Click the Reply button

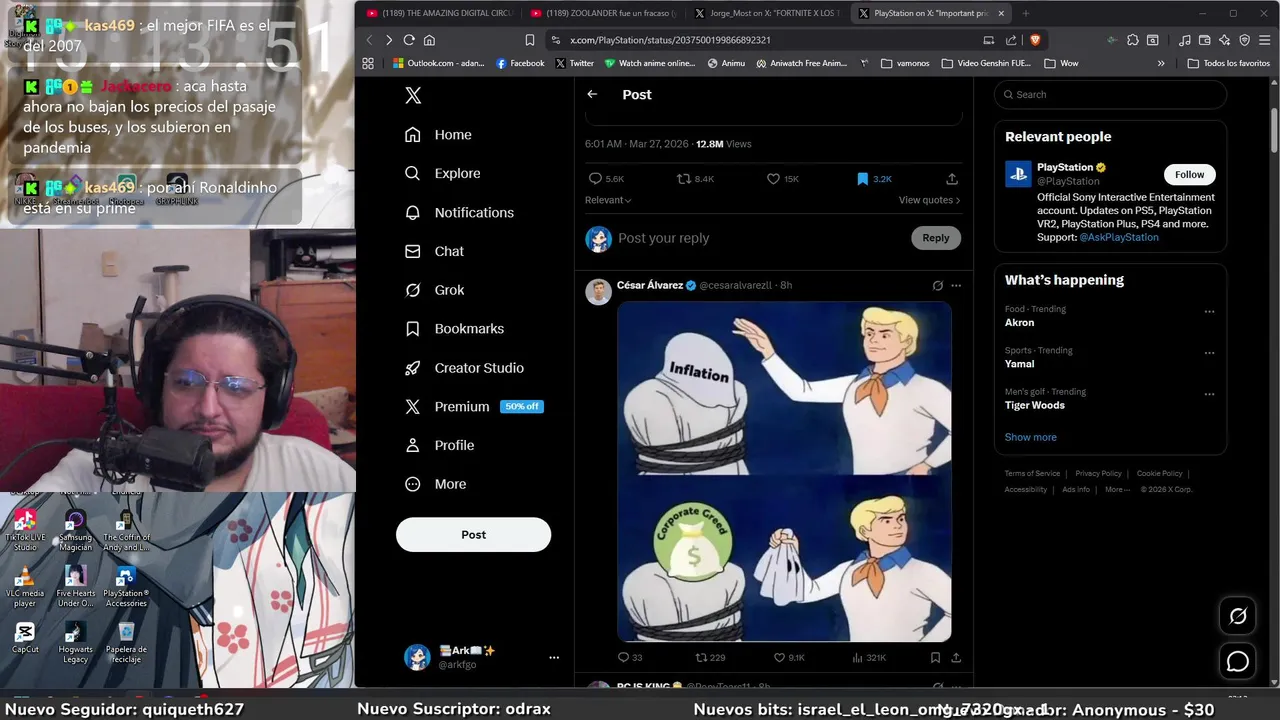point(936,238)
